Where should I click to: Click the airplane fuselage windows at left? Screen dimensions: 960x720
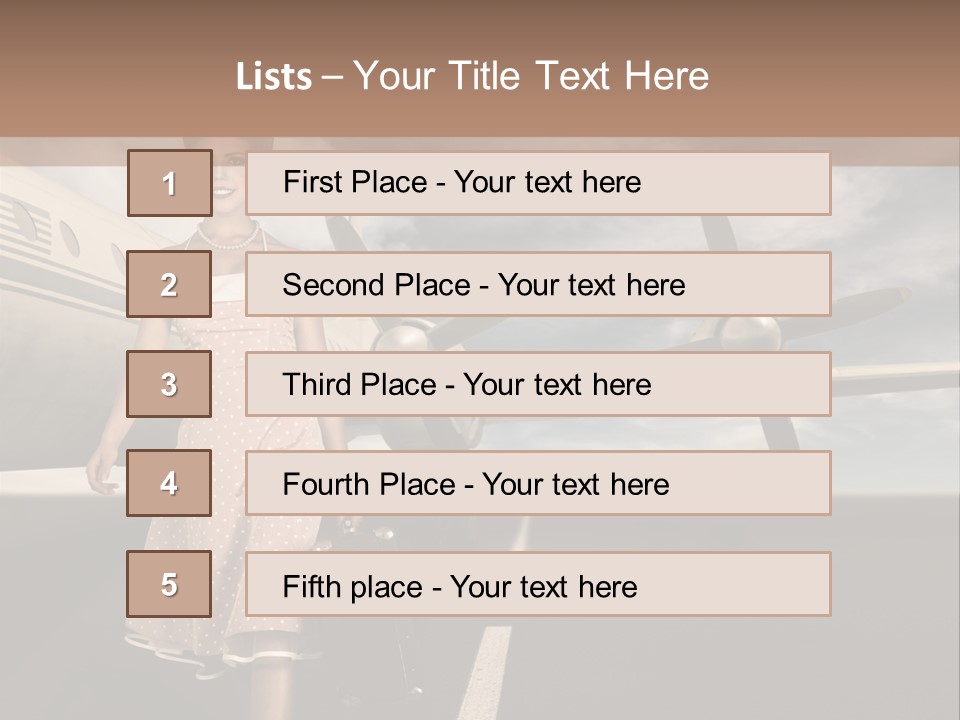tap(70, 238)
